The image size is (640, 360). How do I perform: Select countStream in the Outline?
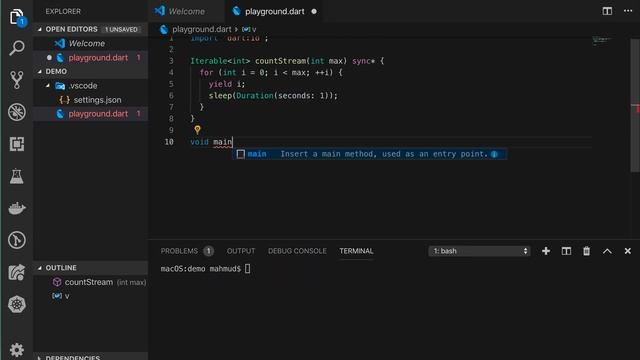pos(91,282)
